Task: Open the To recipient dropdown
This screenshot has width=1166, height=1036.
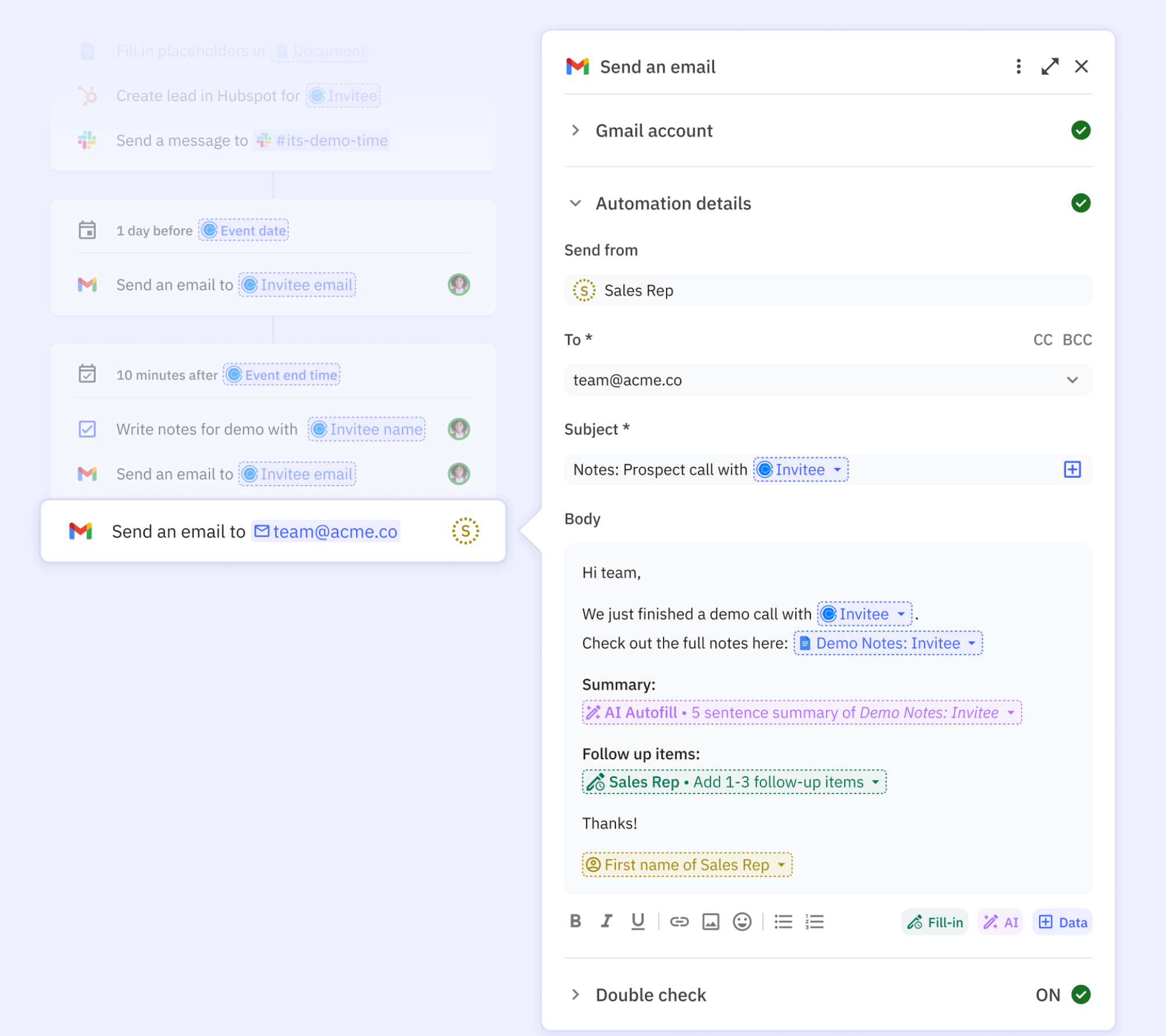Action: pyautogui.click(x=1071, y=380)
